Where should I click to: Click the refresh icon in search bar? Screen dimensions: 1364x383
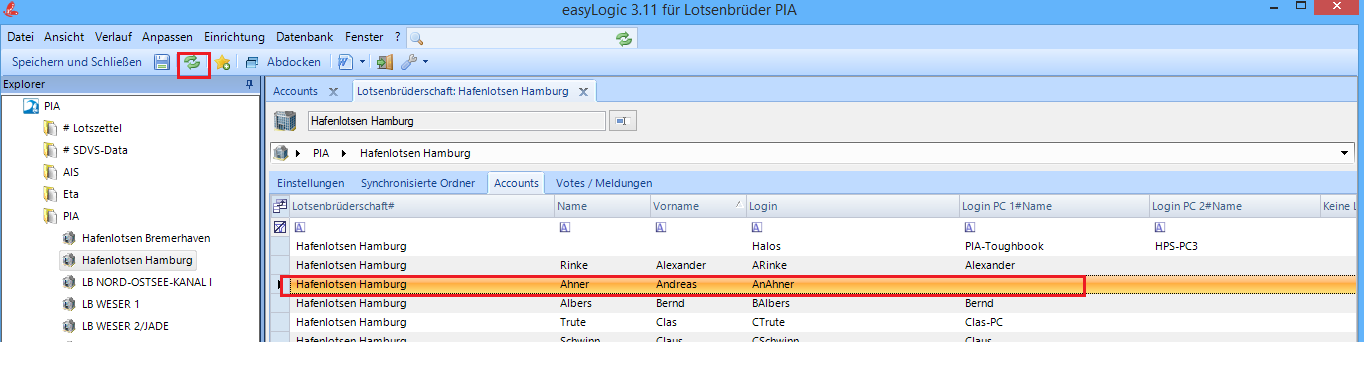624,37
